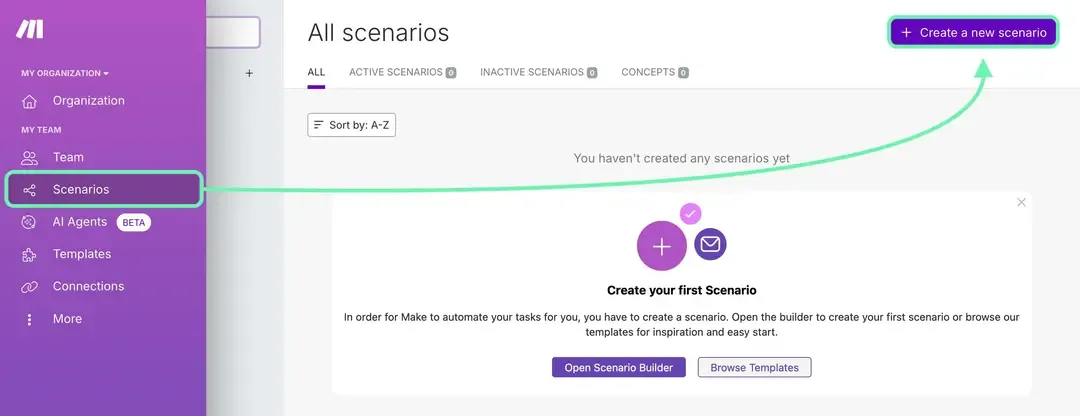Image resolution: width=1080 pixels, height=416 pixels.
Task: Select the Scenarios share icon
Action: tap(30, 190)
